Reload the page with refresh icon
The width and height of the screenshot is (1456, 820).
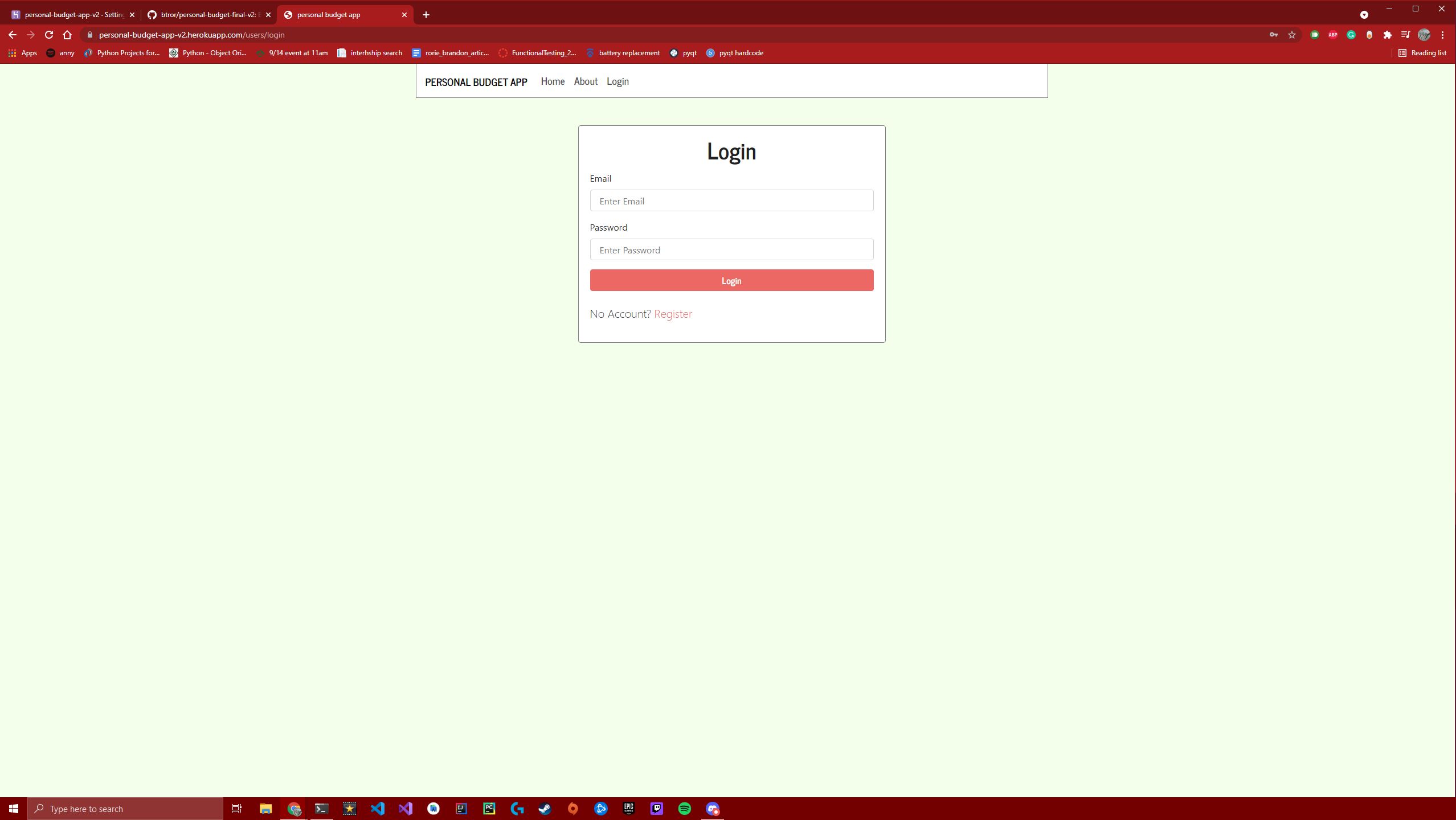pos(49,35)
